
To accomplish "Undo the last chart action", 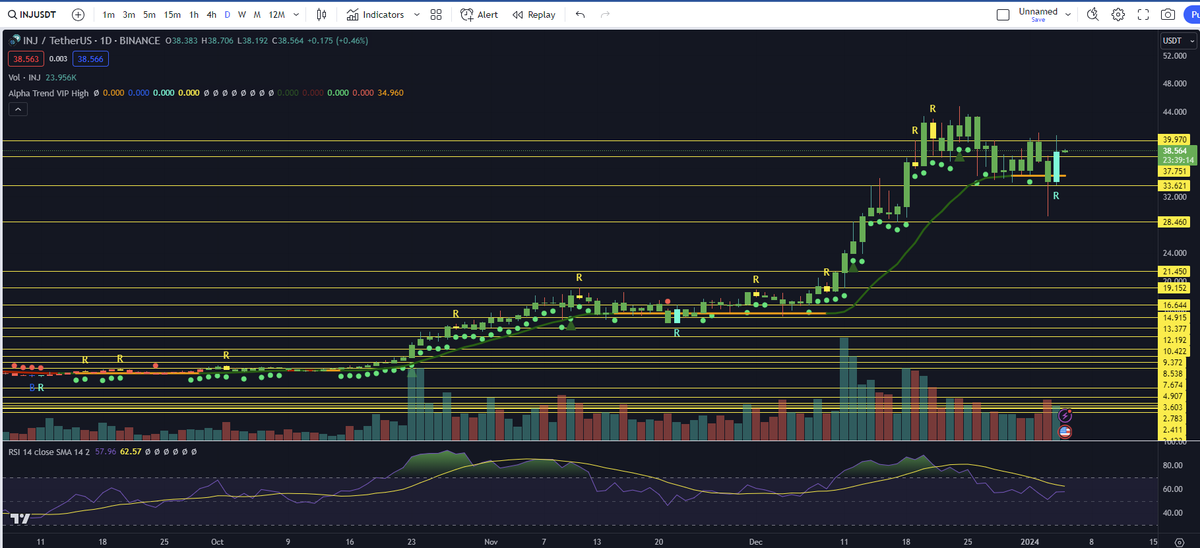I will [x=580, y=15].
